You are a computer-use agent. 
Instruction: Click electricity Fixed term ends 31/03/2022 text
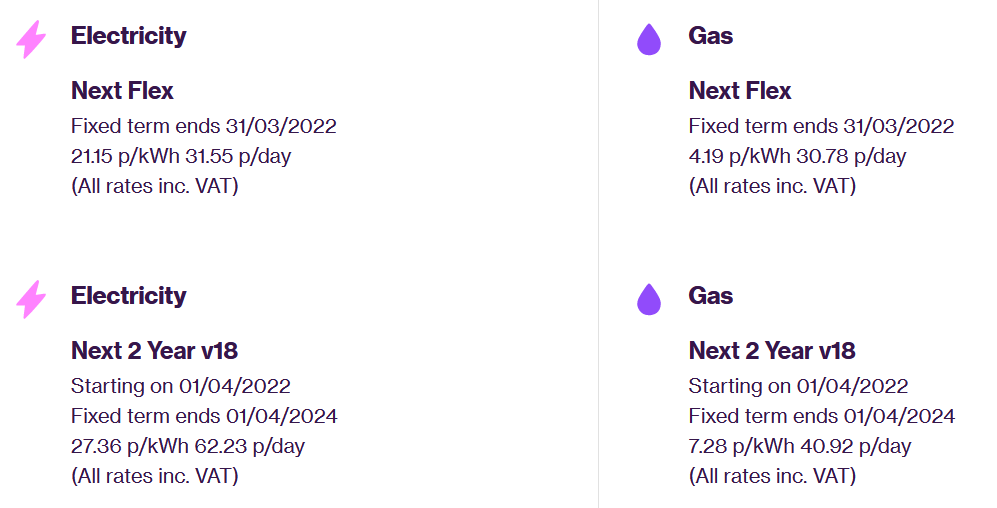(203, 126)
